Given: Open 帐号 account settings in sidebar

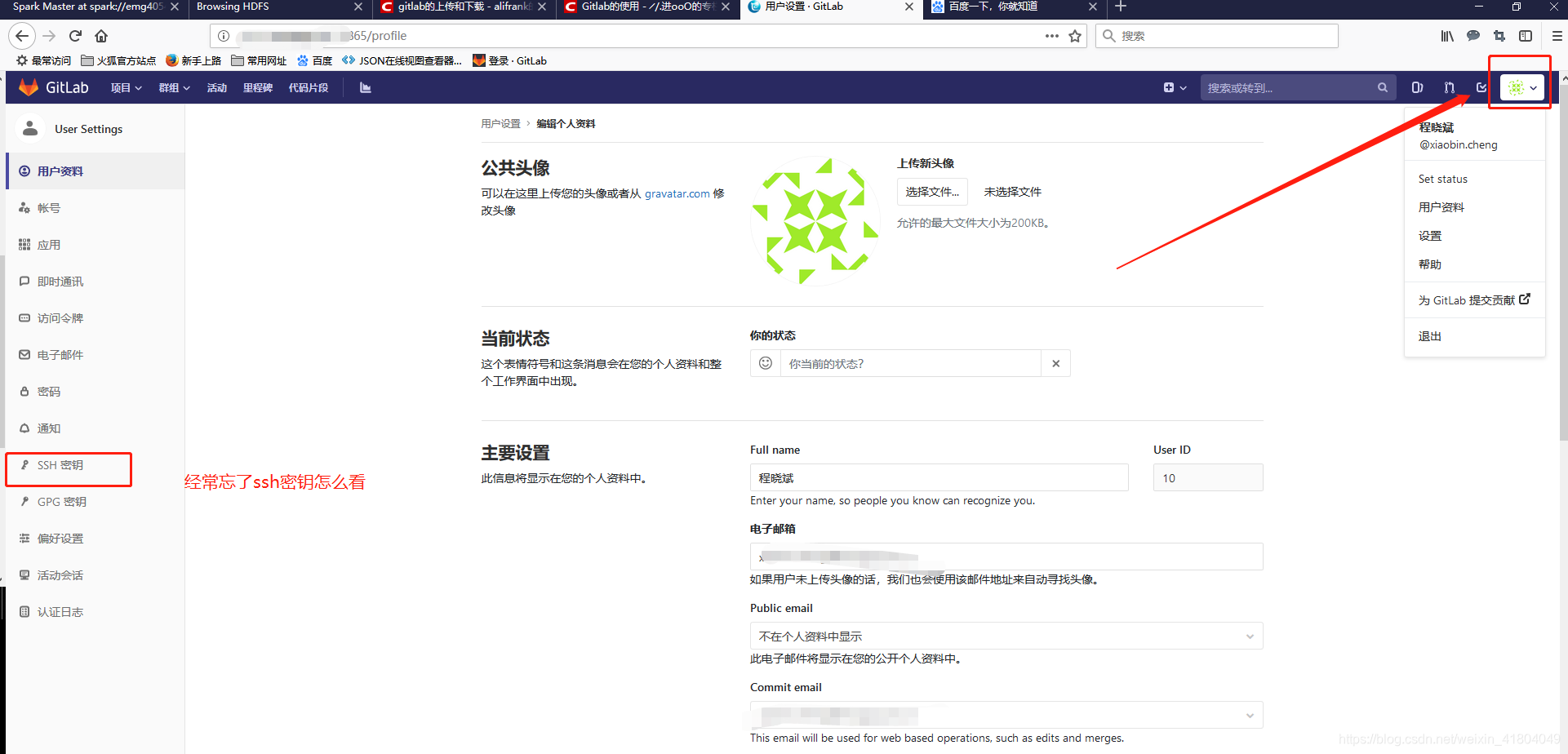Looking at the screenshot, I should coord(96,208).
